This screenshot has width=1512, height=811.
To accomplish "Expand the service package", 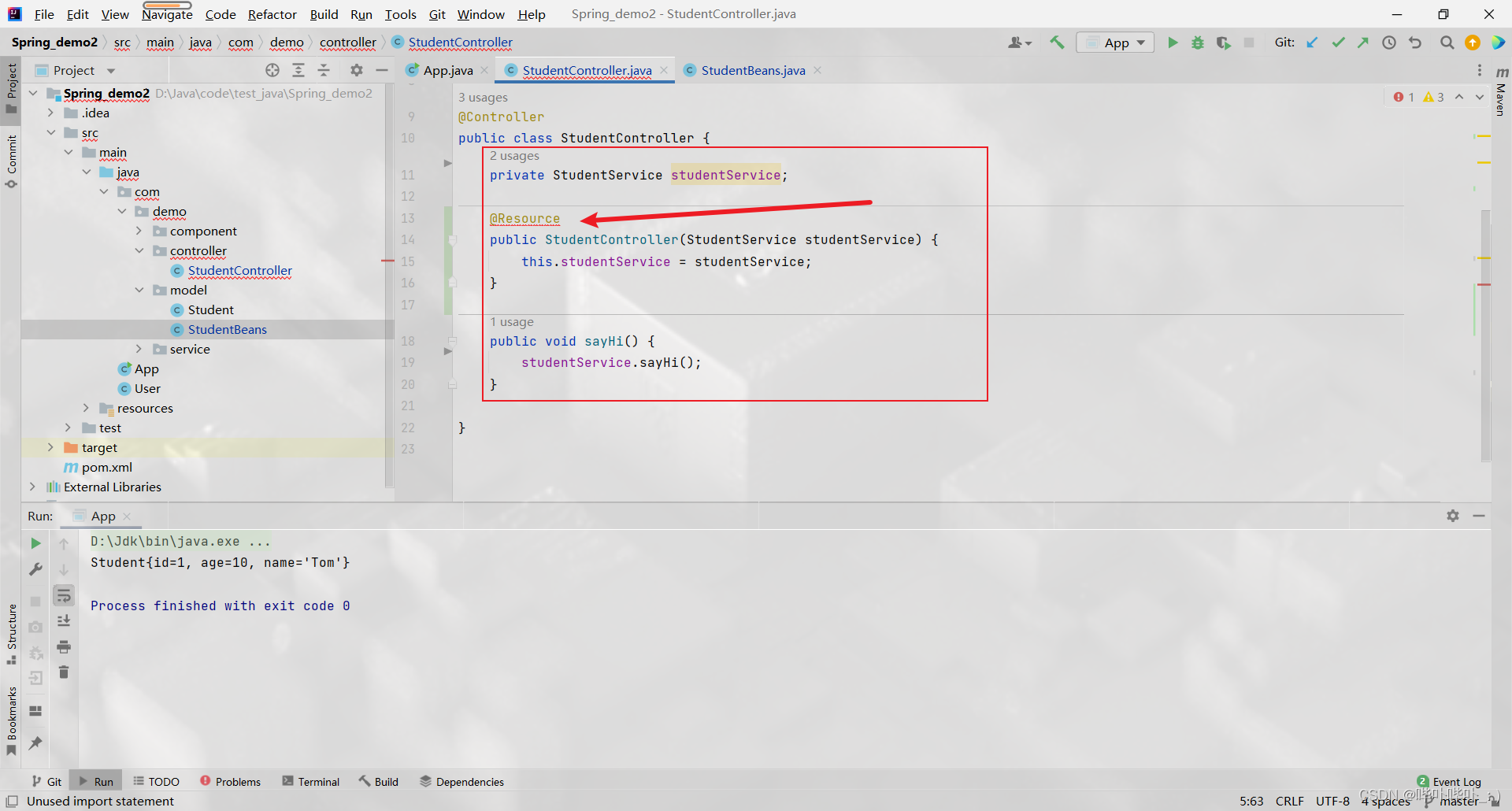I will 139,349.
